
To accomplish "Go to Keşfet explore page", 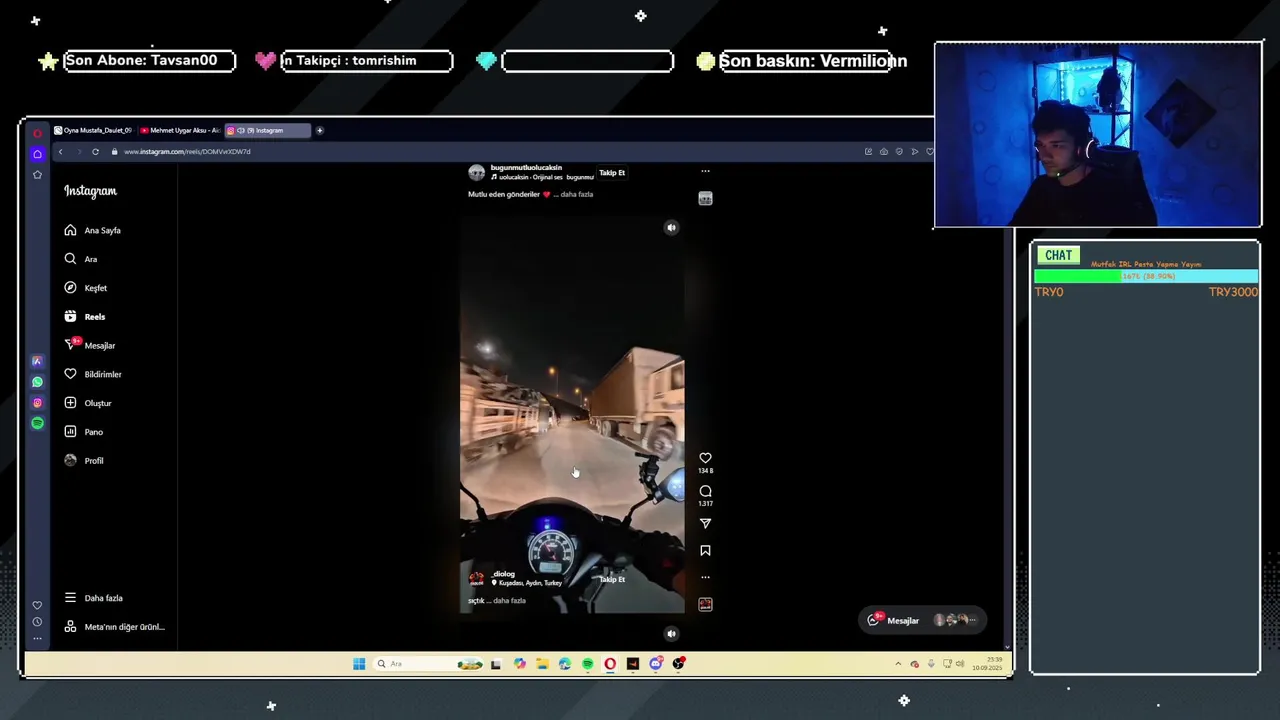I will pos(85,288).
